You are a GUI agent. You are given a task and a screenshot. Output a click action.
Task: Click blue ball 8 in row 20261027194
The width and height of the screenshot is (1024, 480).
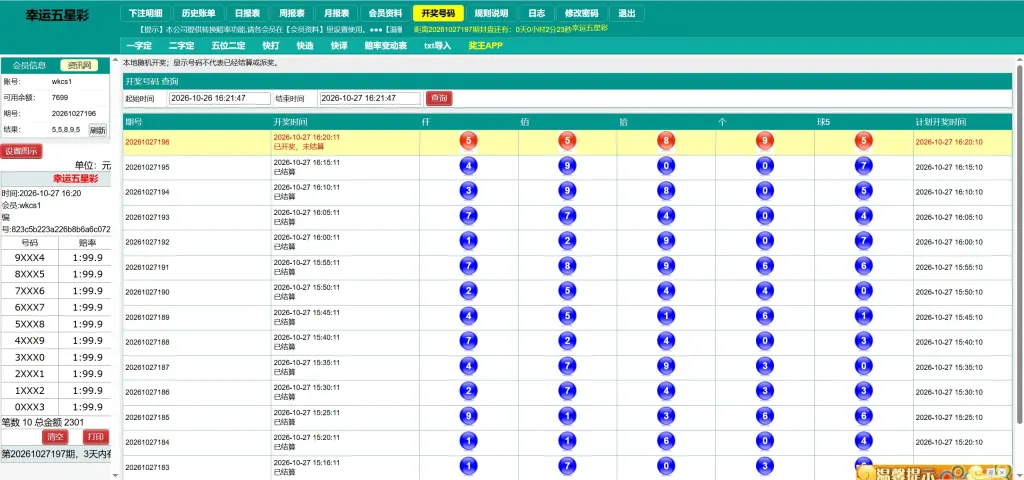[x=666, y=191]
